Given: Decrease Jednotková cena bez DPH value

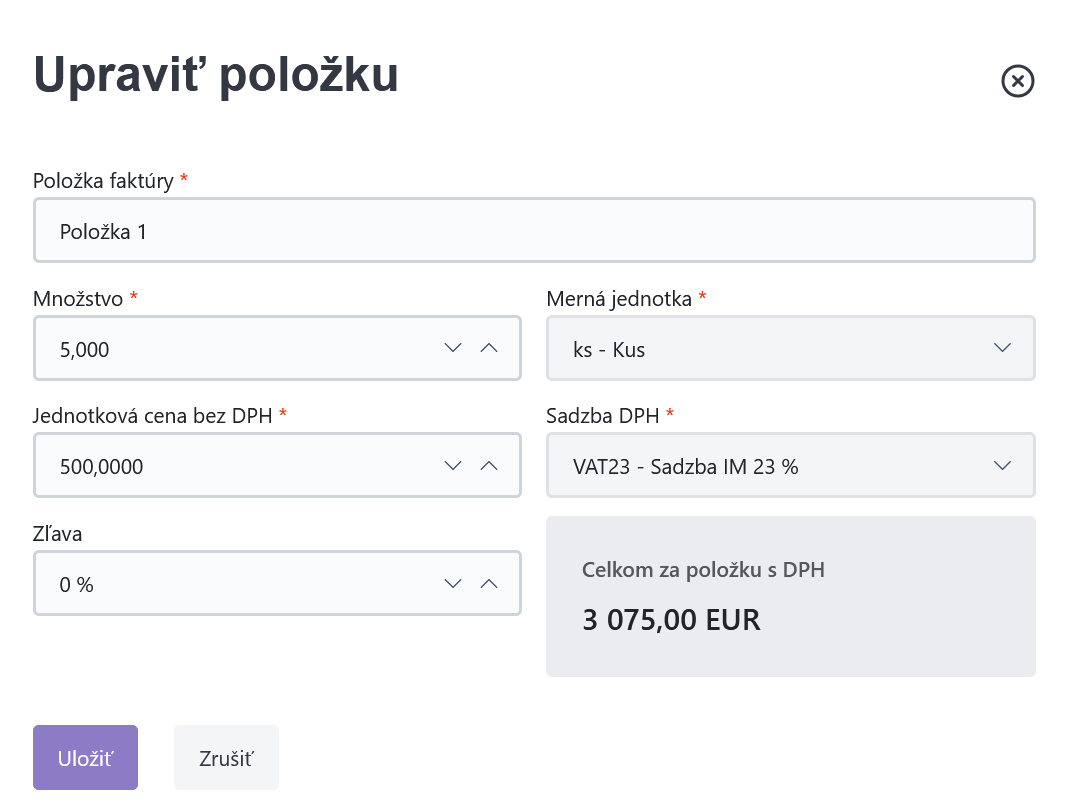Looking at the screenshot, I should click(452, 466).
